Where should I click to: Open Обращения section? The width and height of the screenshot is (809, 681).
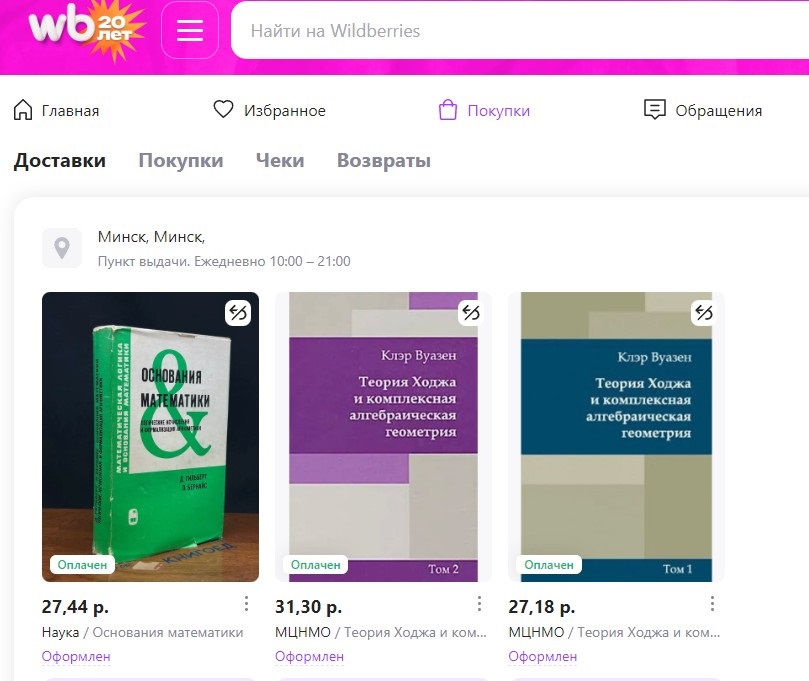pos(719,110)
